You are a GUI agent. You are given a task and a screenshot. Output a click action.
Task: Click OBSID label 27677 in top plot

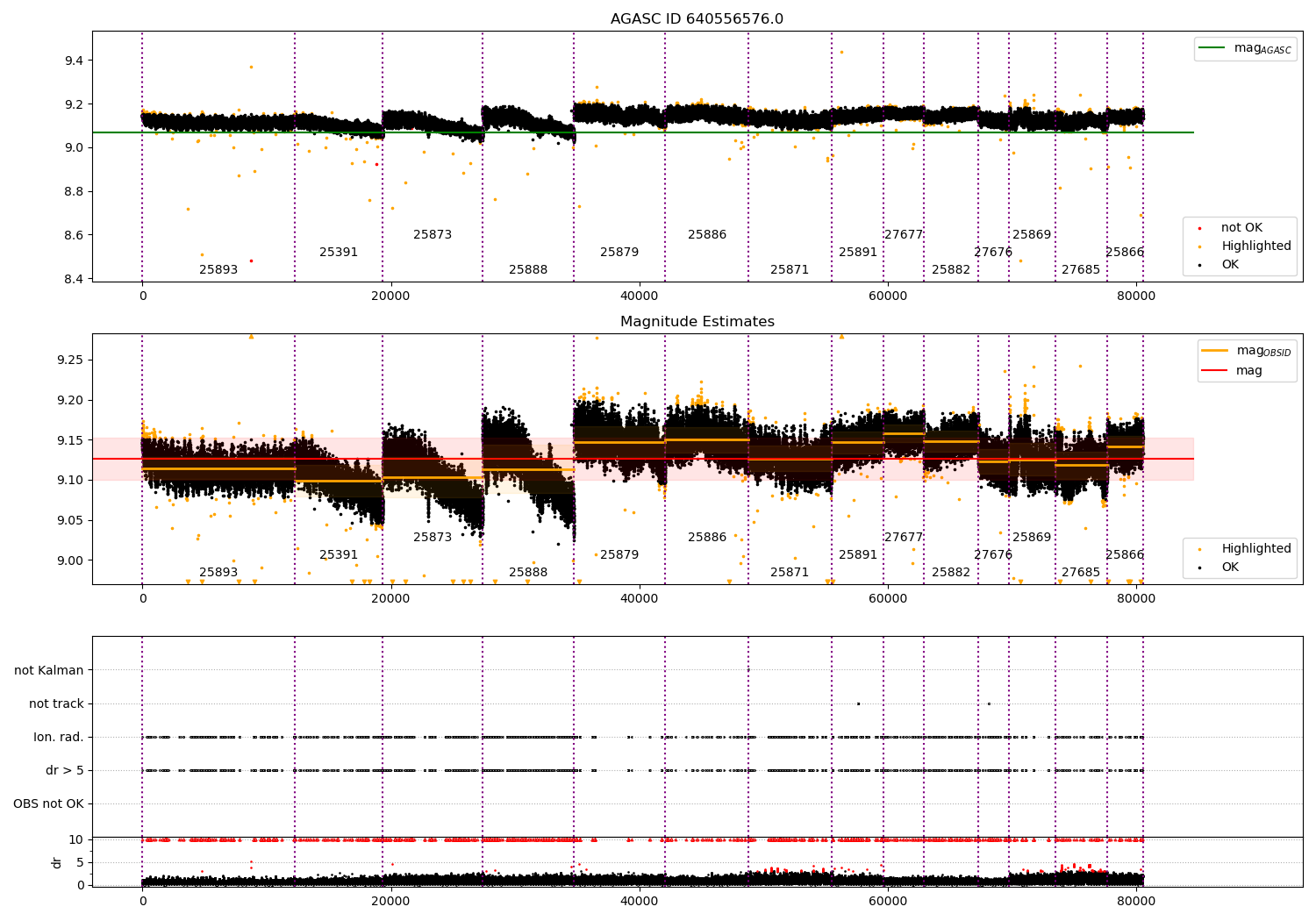pyautogui.click(x=904, y=235)
